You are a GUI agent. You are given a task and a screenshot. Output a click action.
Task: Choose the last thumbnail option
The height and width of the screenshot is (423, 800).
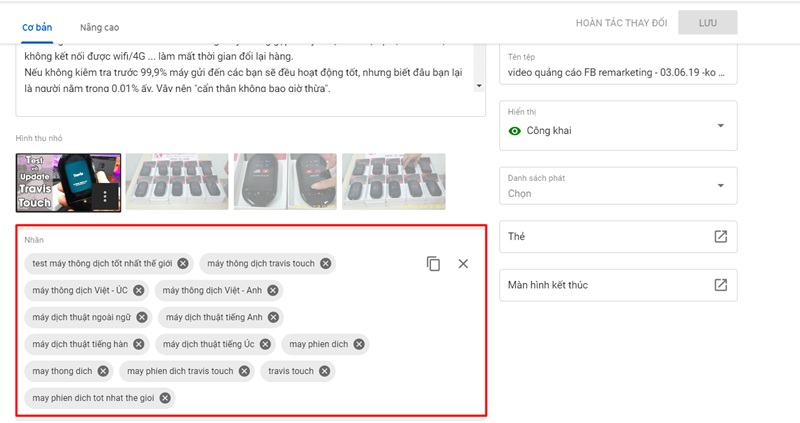393,181
